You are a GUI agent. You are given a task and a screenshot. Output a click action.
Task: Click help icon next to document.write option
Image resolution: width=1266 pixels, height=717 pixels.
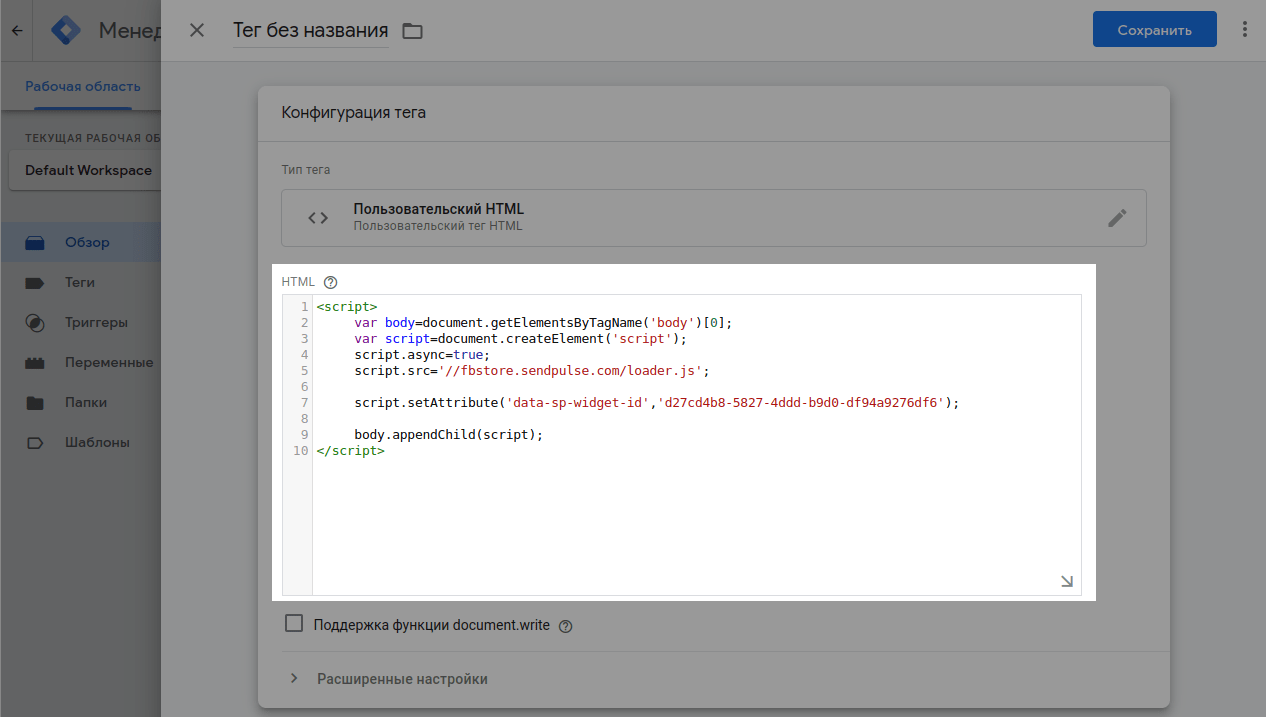pyautogui.click(x=566, y=626)
